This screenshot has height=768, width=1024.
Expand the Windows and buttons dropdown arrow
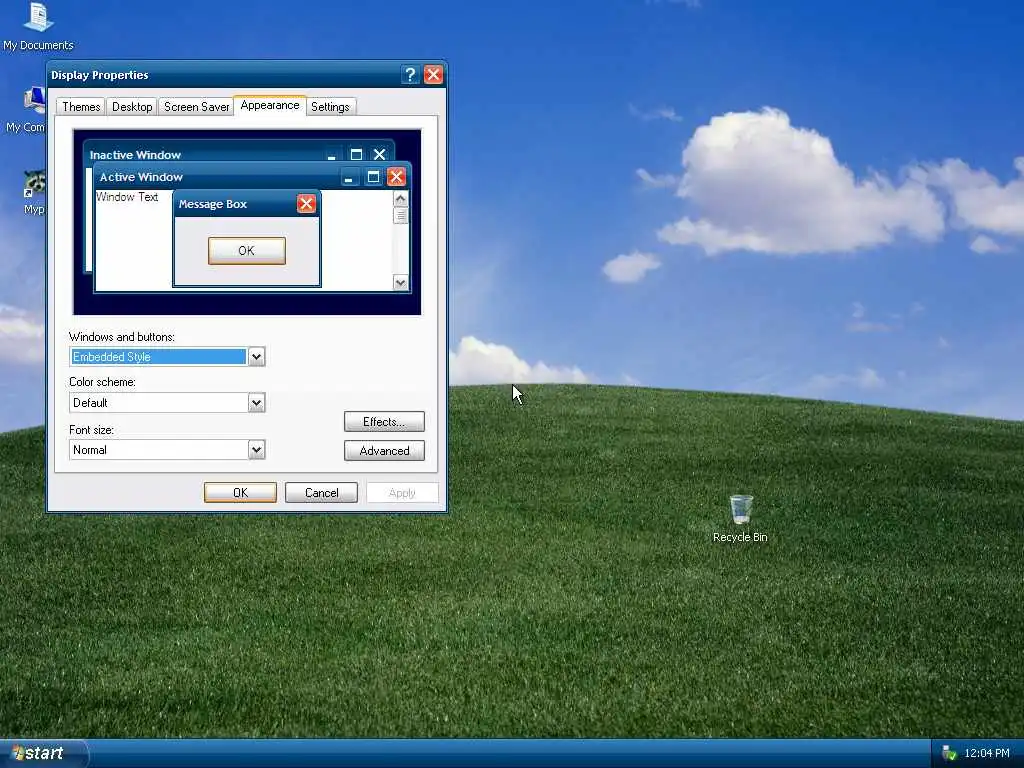coord(257,357)
